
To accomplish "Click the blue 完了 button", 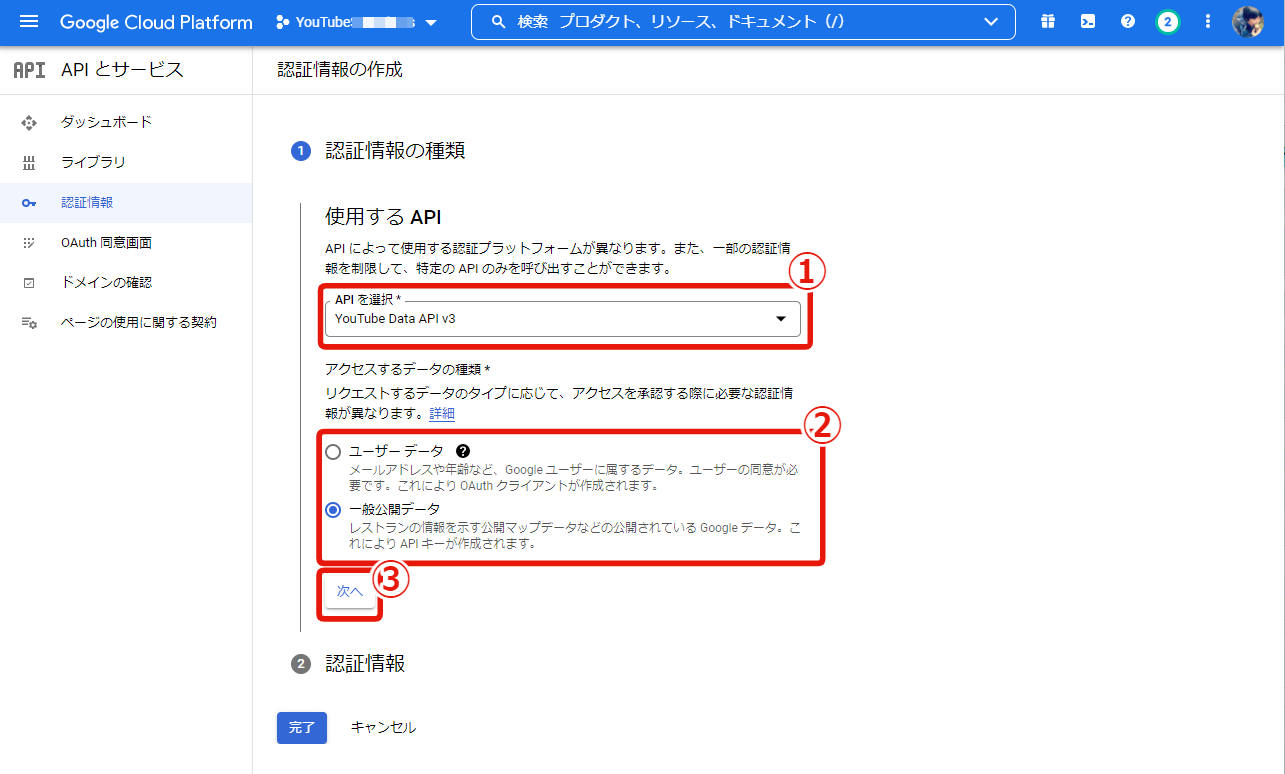I will point(302,728).
